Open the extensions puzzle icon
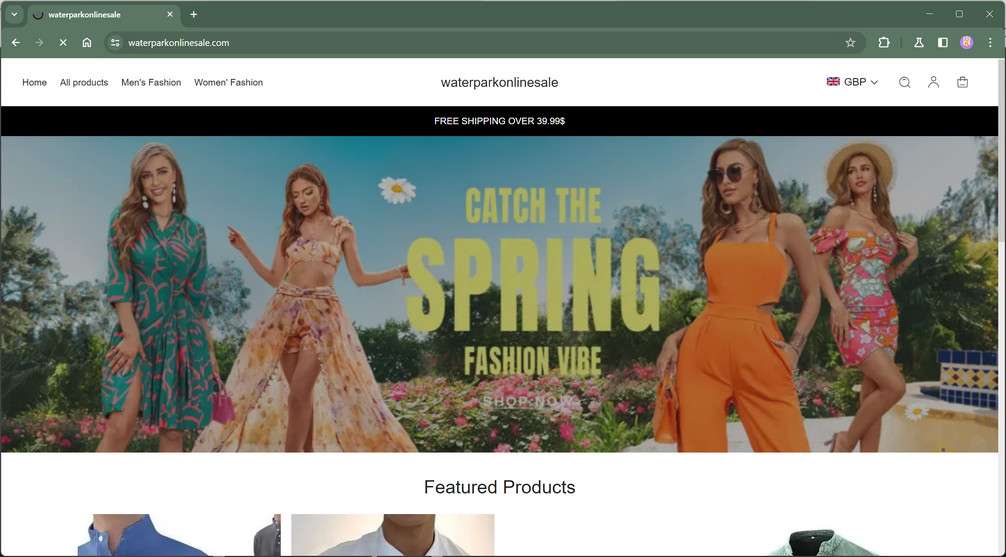The image size is (1006, 557). click(883, 42)
